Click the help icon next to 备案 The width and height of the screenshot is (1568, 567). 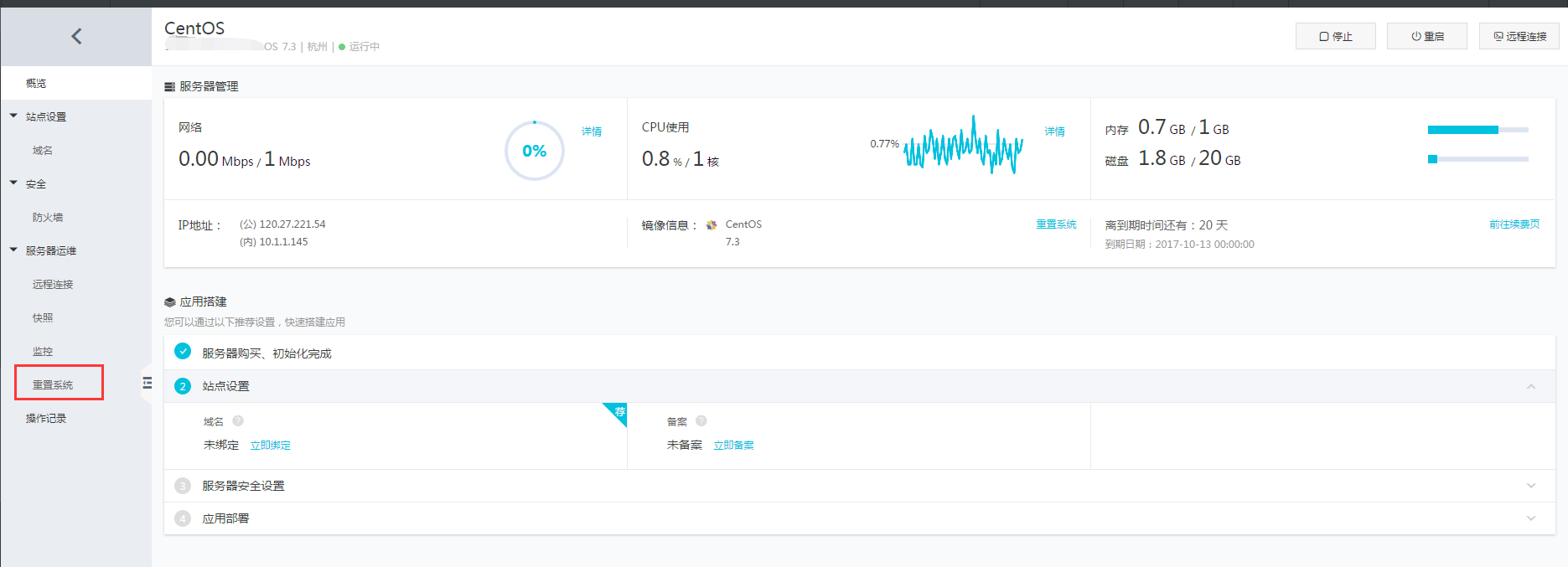pyautogui.click(x=701, y=421)
